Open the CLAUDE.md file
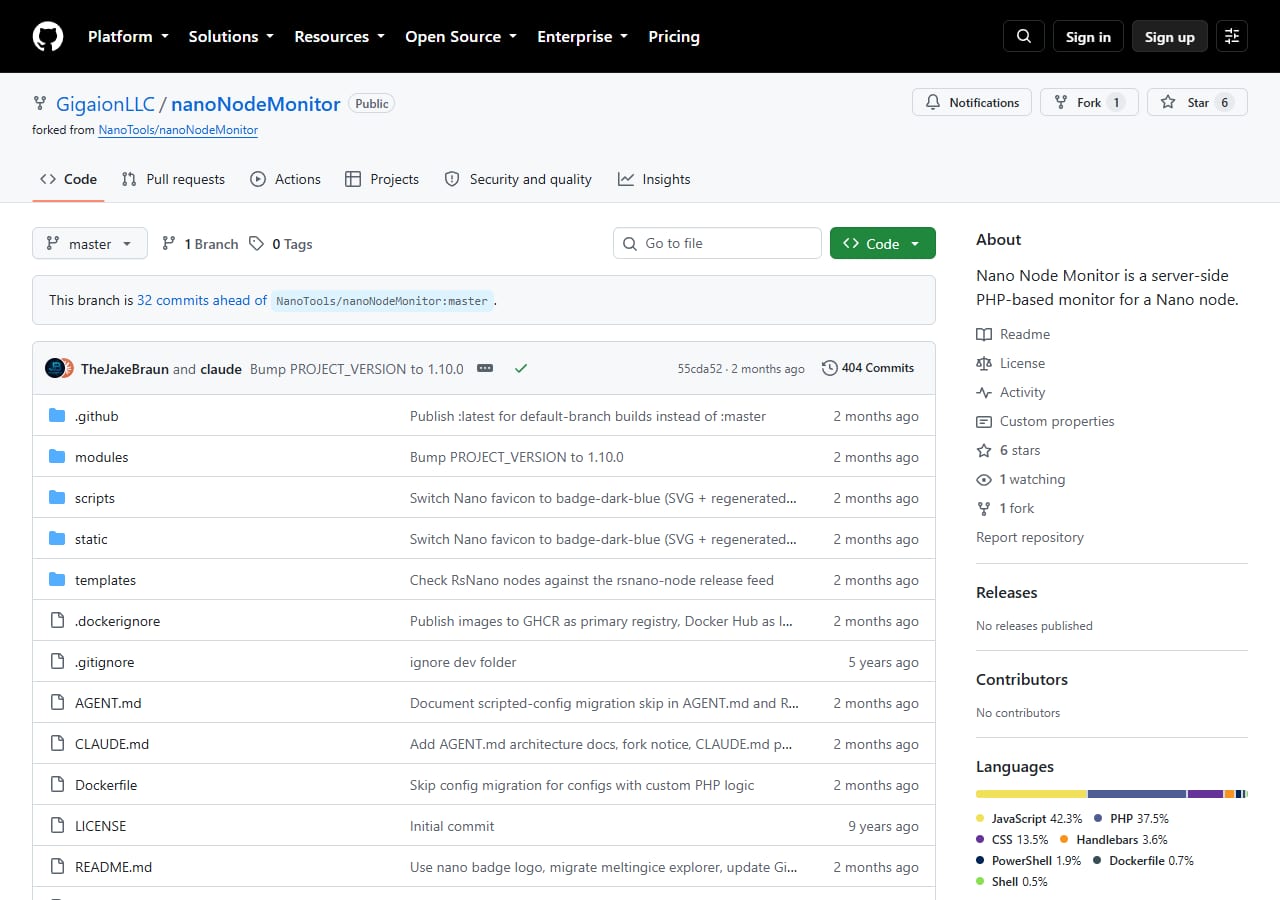 112,744
